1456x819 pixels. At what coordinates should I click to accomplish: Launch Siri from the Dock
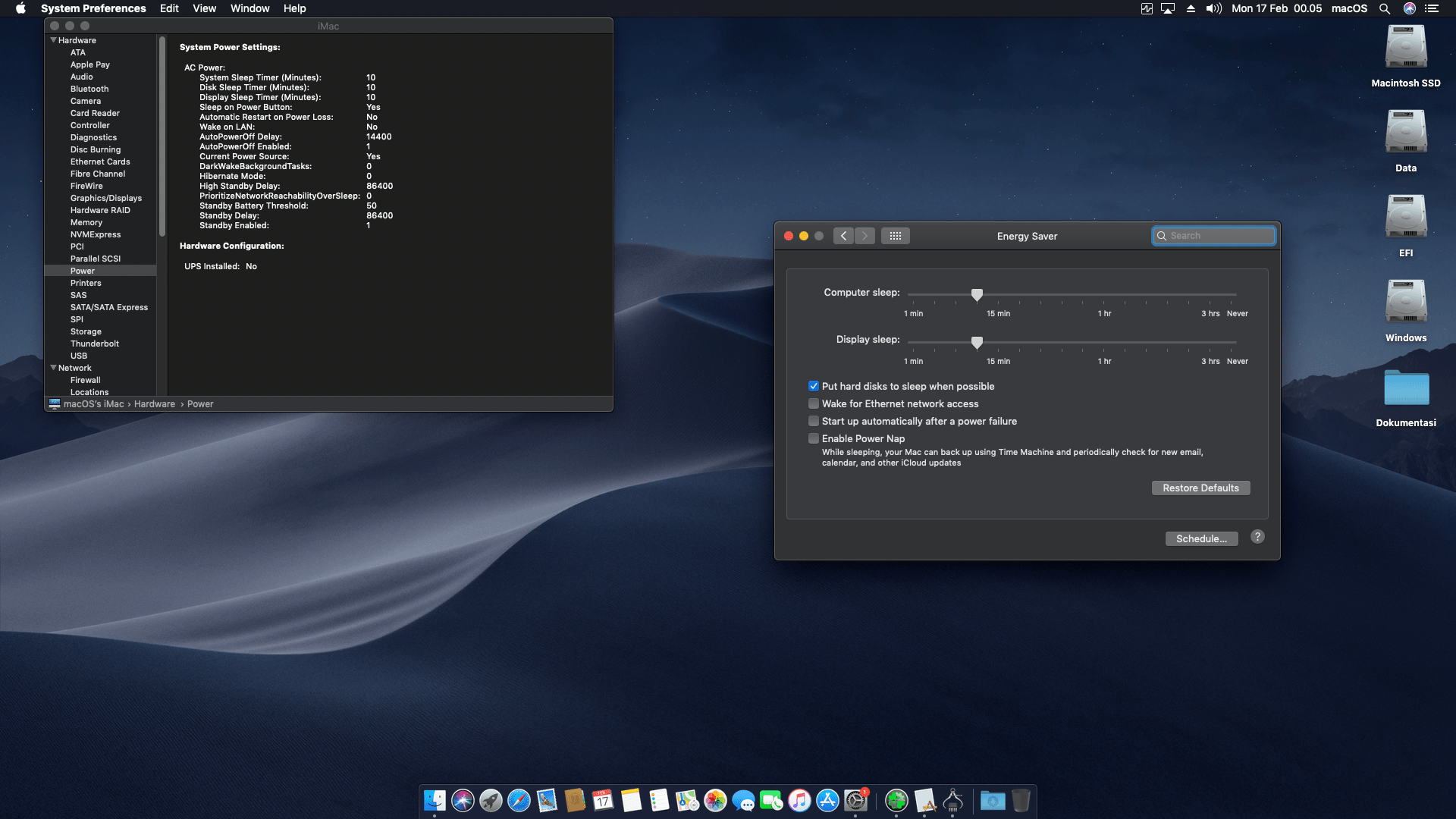(x=463, y=800)
